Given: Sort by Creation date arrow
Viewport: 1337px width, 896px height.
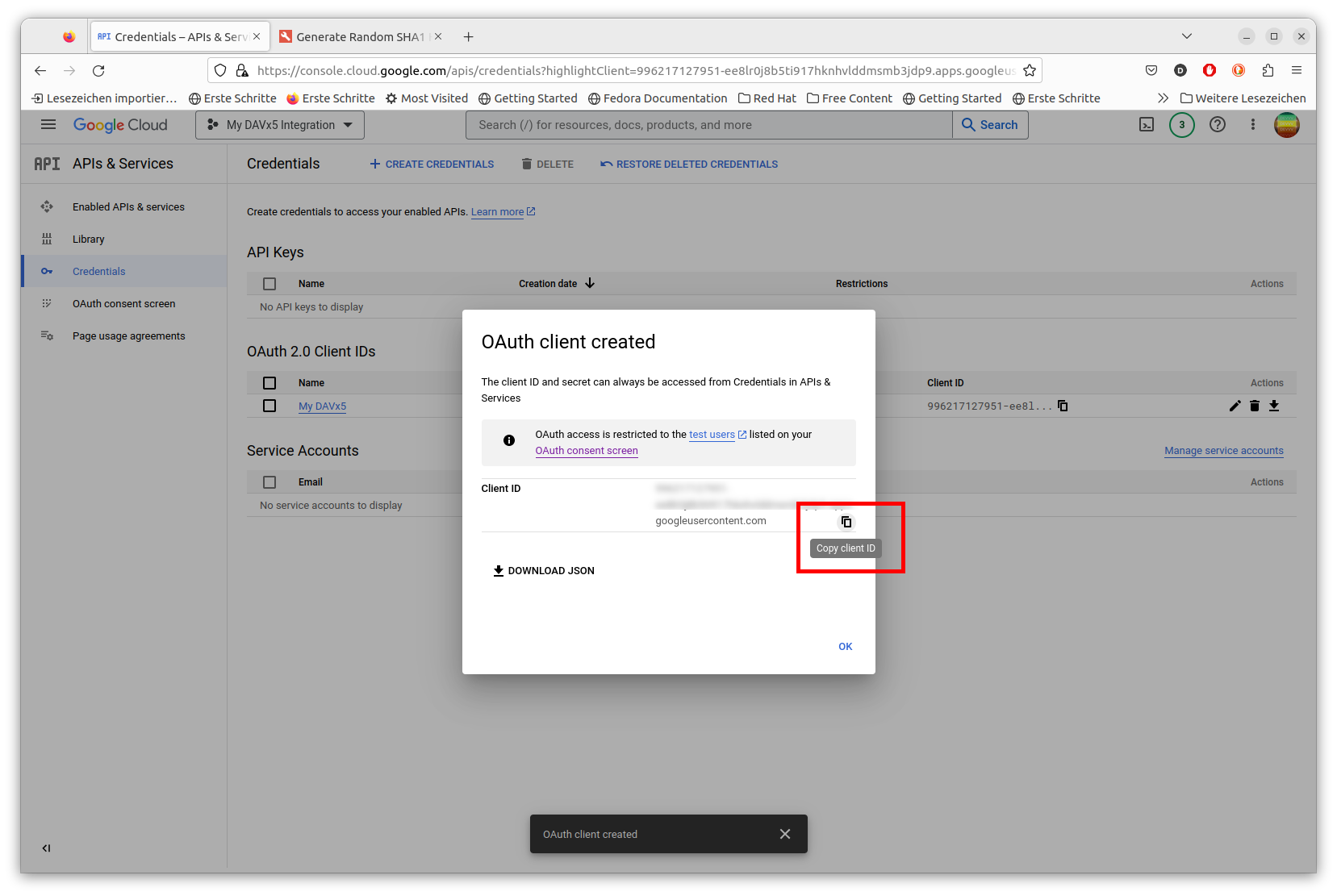Looking at the screenshot, I should 590,283.
